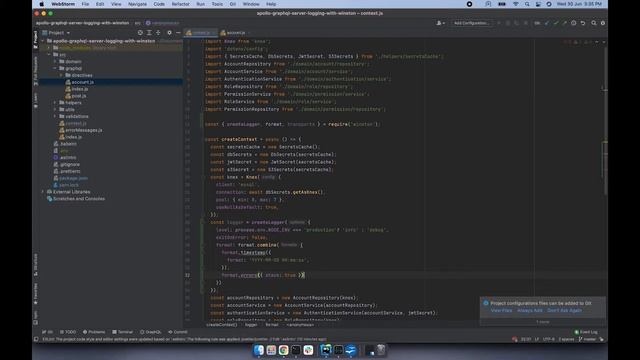Click the Git push arrow icon

tap(565, 23)
